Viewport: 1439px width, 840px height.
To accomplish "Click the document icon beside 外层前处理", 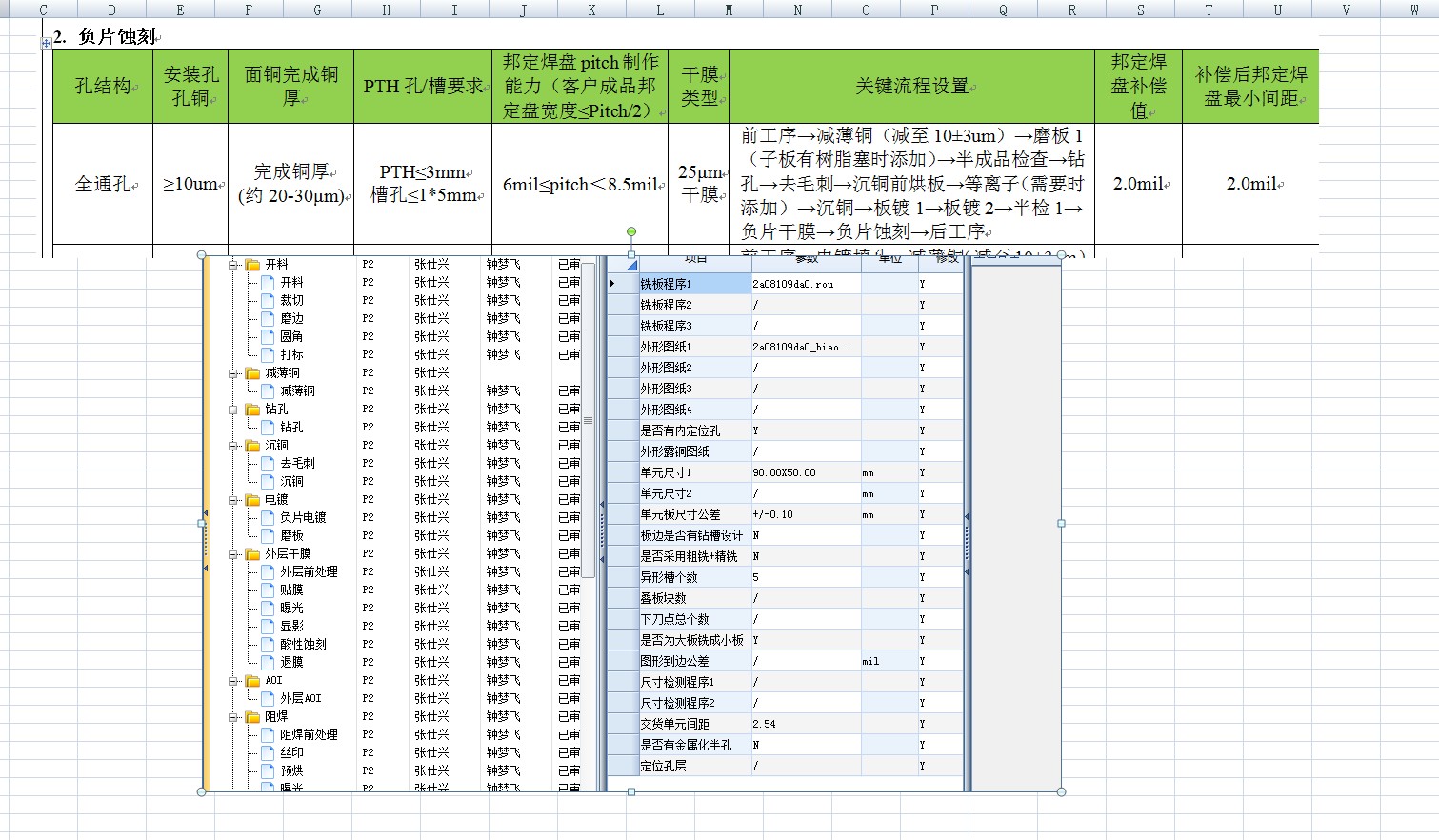I will [269, 572].
